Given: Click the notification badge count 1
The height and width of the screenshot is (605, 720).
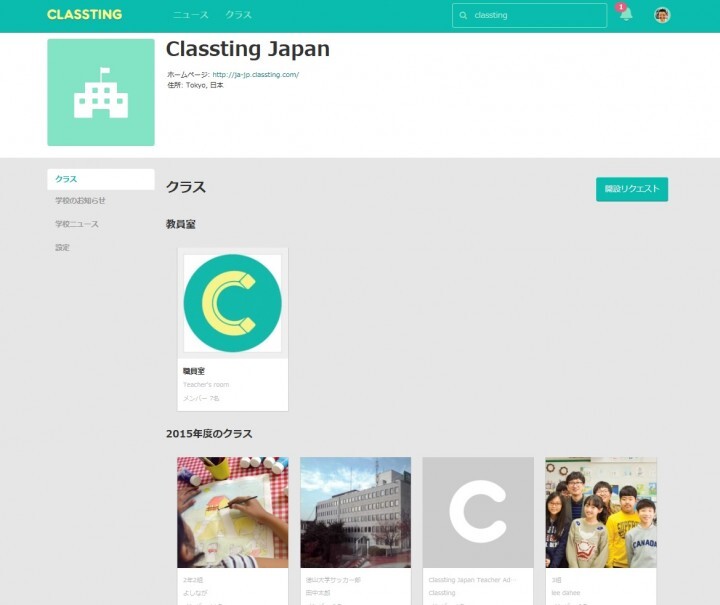Looking at the screenshot, I should [621, 7].
